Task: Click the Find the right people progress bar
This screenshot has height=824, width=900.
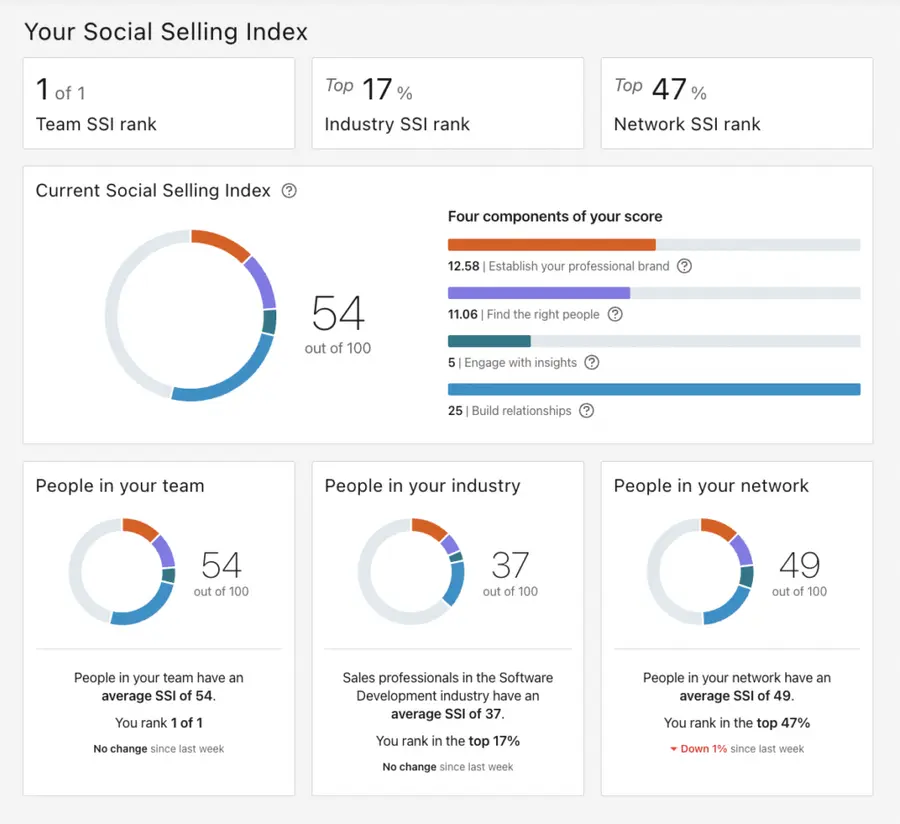Action: click(539, 292)
